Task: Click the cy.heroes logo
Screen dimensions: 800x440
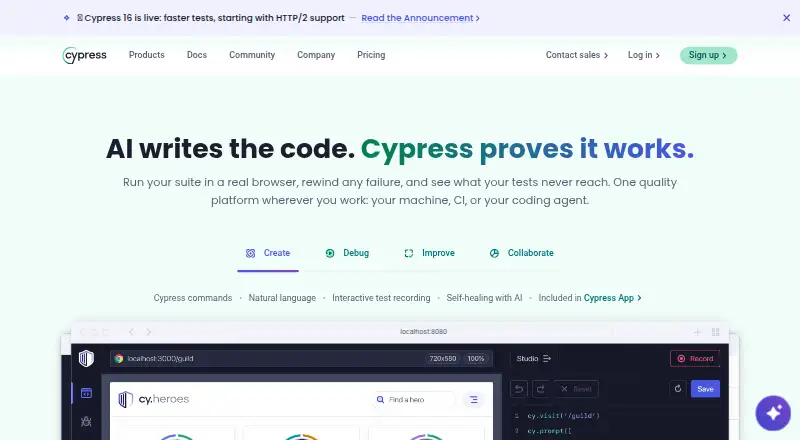Action: click(x=154, y=399)
